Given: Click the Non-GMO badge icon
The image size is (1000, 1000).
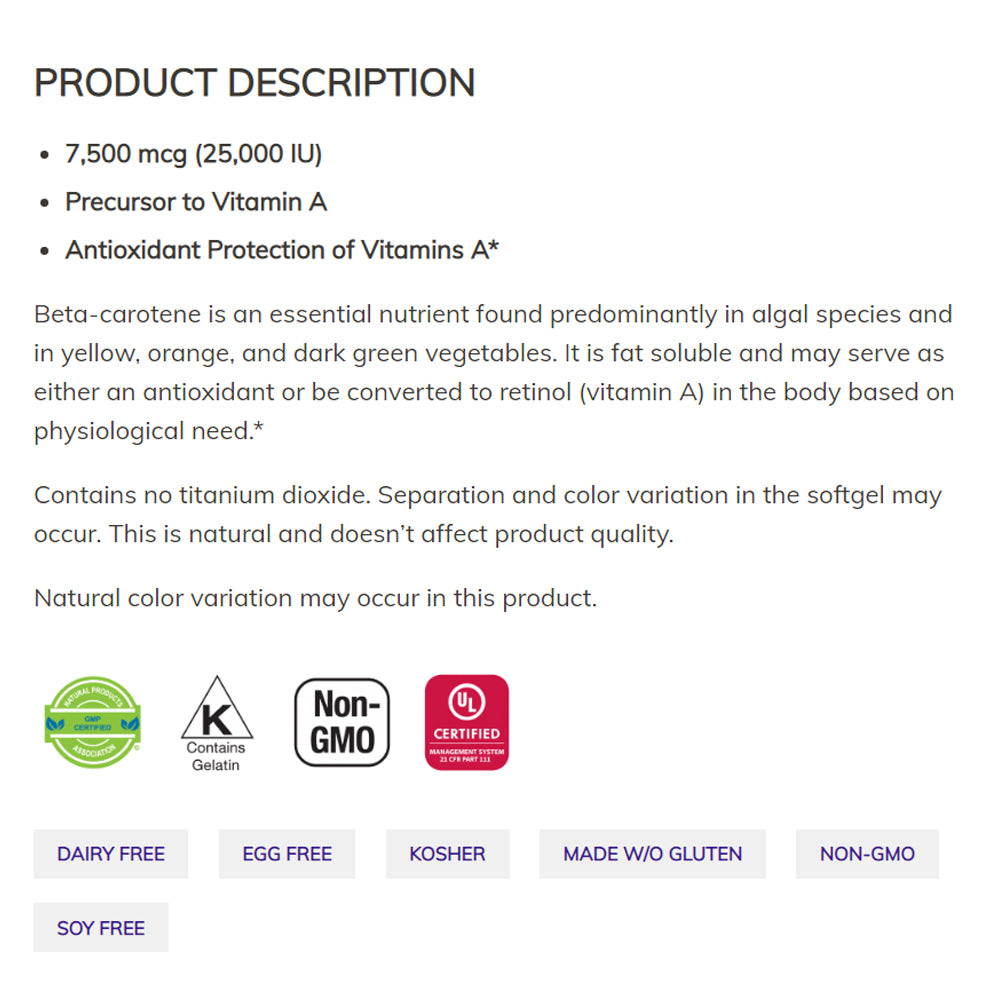Looking at the screenshot, I should coord(342,722).
